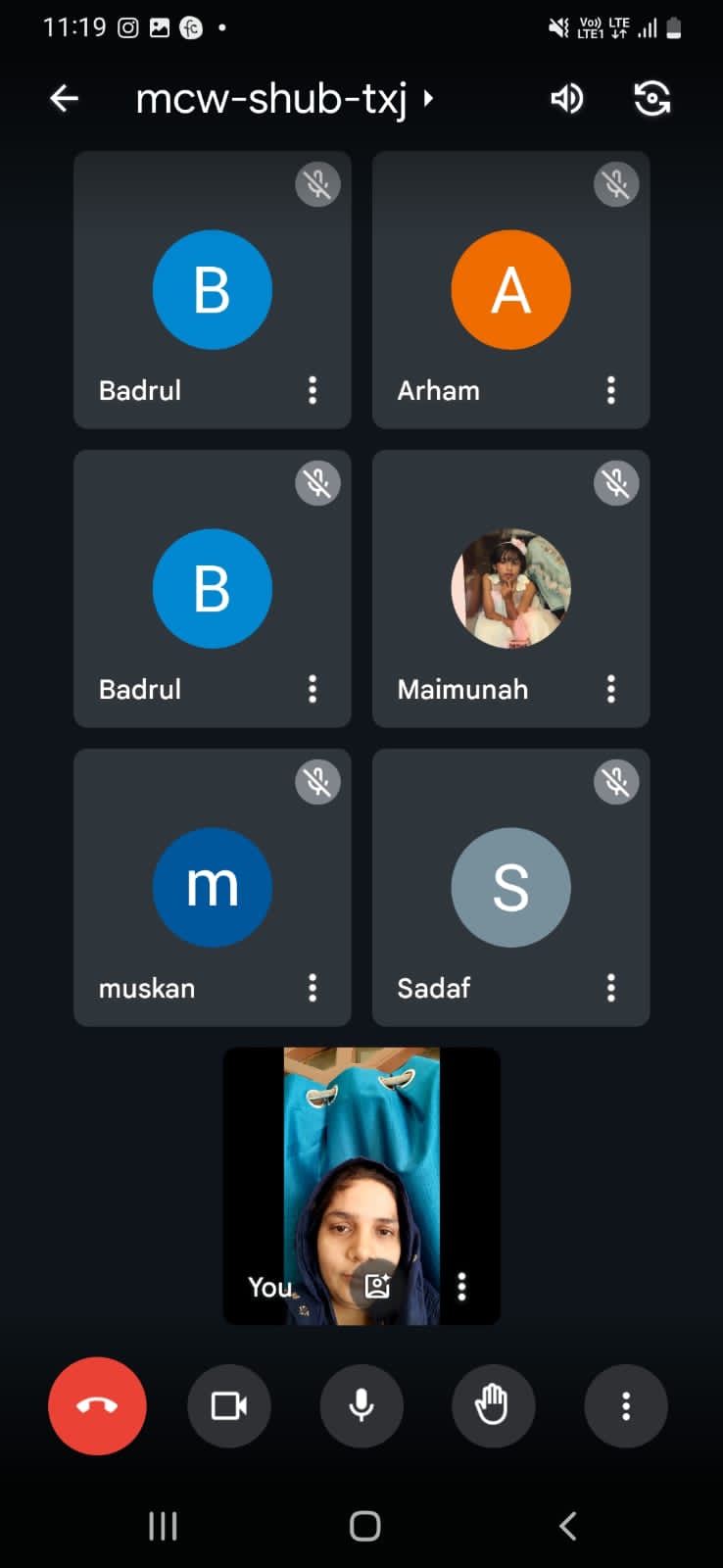Viewport: 723px width, 1568px height.
Task: Go back using the top-left arrow
Action: pyautogui.click(x=64, y=98)
